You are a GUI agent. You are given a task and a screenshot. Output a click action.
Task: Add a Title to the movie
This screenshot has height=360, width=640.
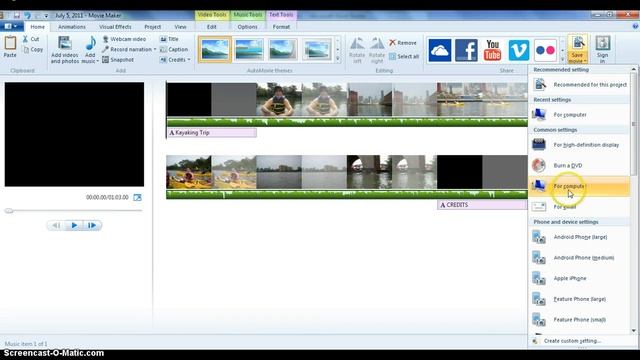click(169, 39)
